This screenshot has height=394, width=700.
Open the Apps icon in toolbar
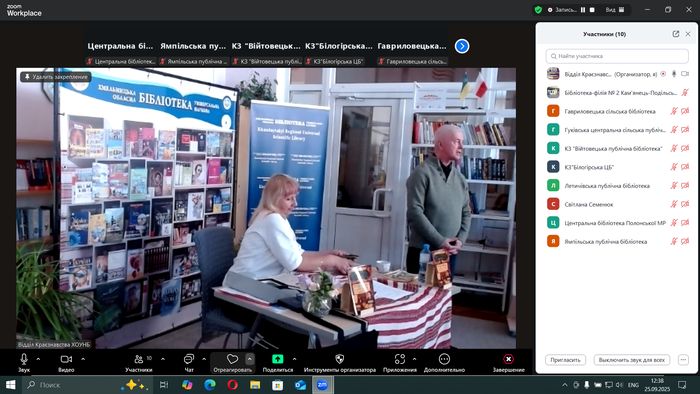pyautogui.click(x=400, y=359)
